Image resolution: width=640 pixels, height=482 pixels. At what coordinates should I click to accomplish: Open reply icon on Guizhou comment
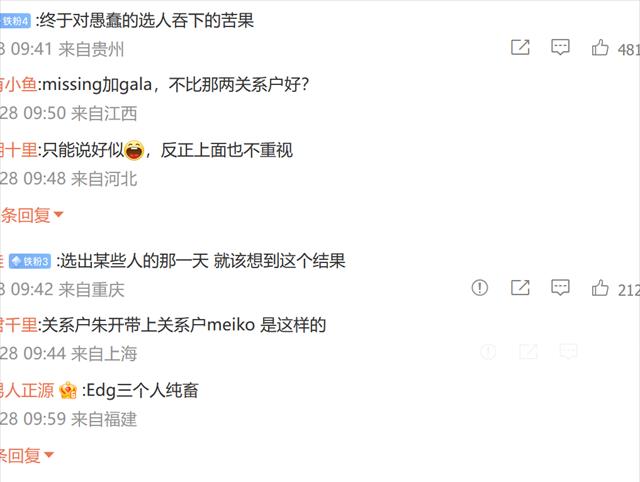pyautogui.click(x=560, y=47)
